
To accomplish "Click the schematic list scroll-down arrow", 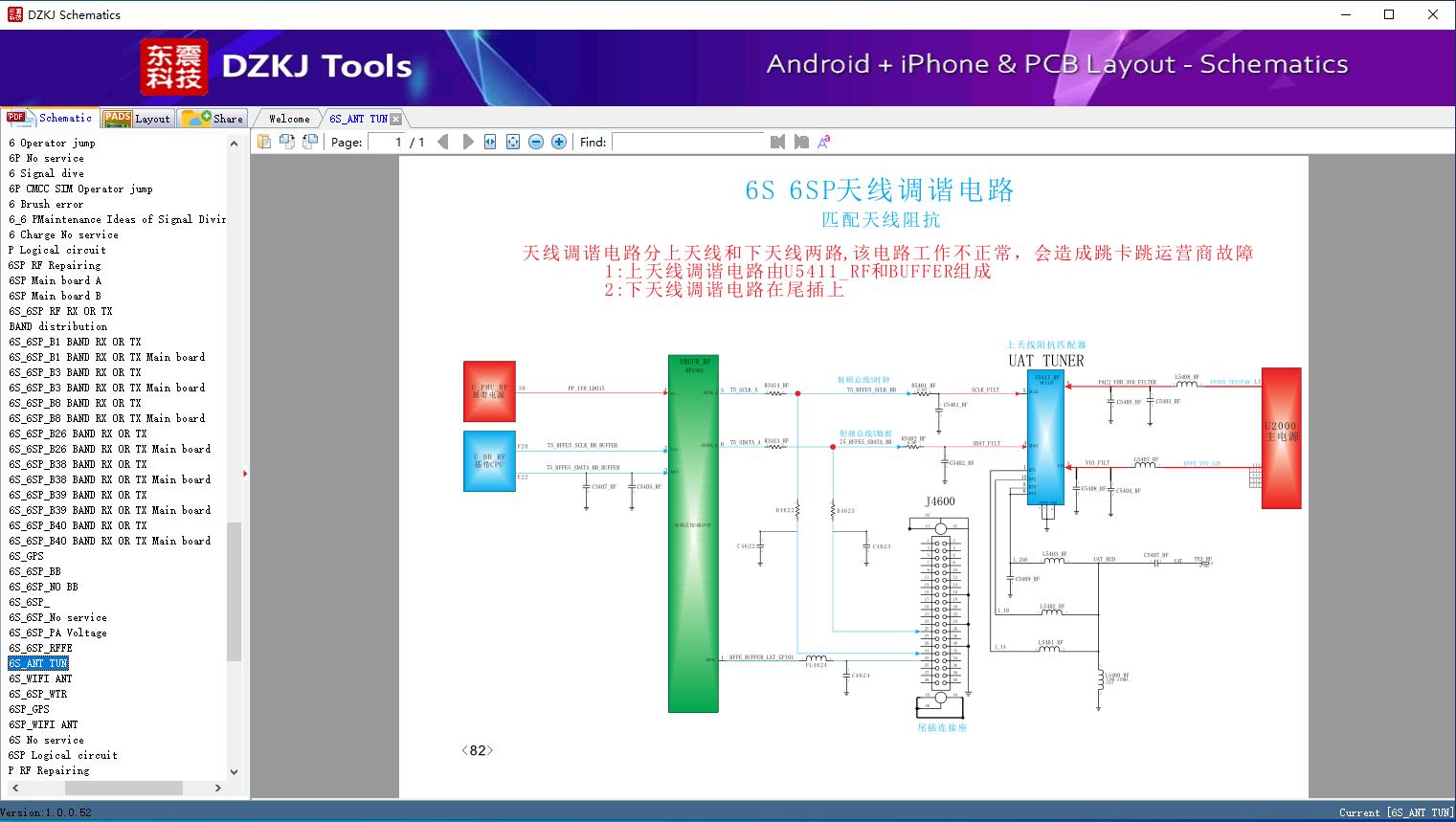I will pos(235,771).
